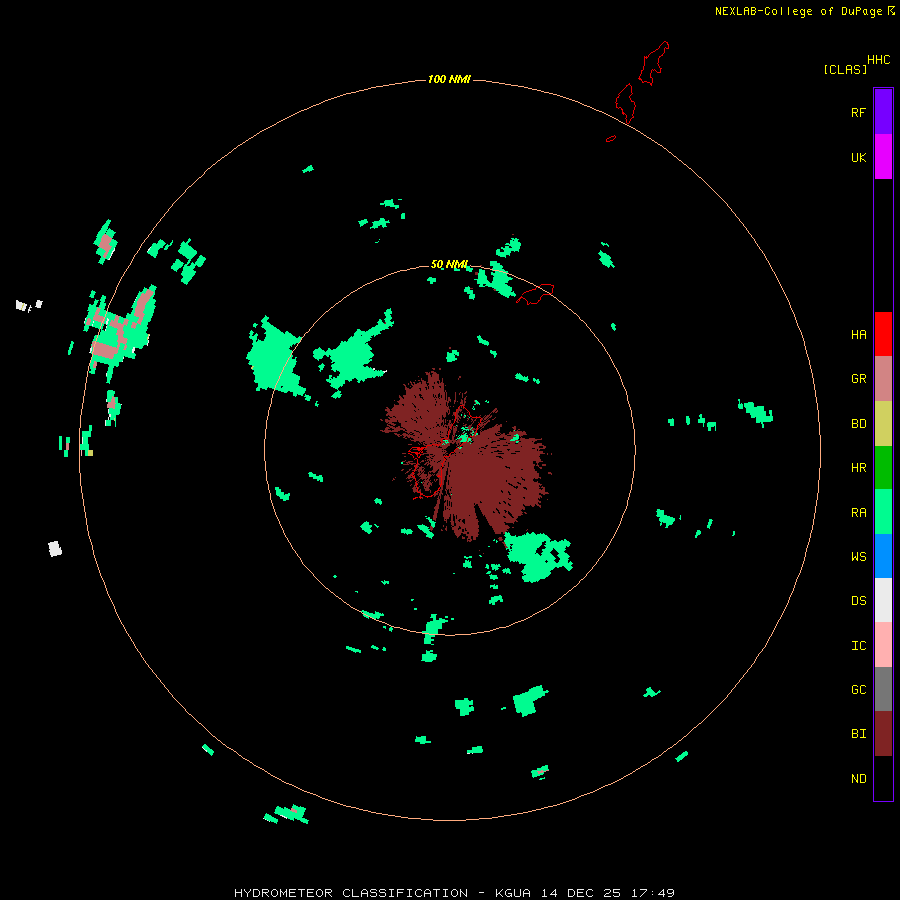Select the HA legend label

858,335
